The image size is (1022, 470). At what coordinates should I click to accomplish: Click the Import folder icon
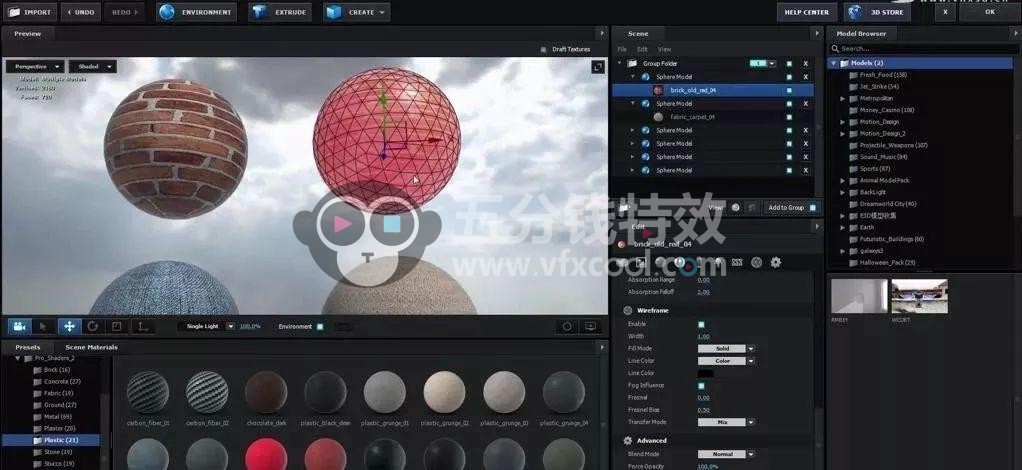click(x=14, y=12)
